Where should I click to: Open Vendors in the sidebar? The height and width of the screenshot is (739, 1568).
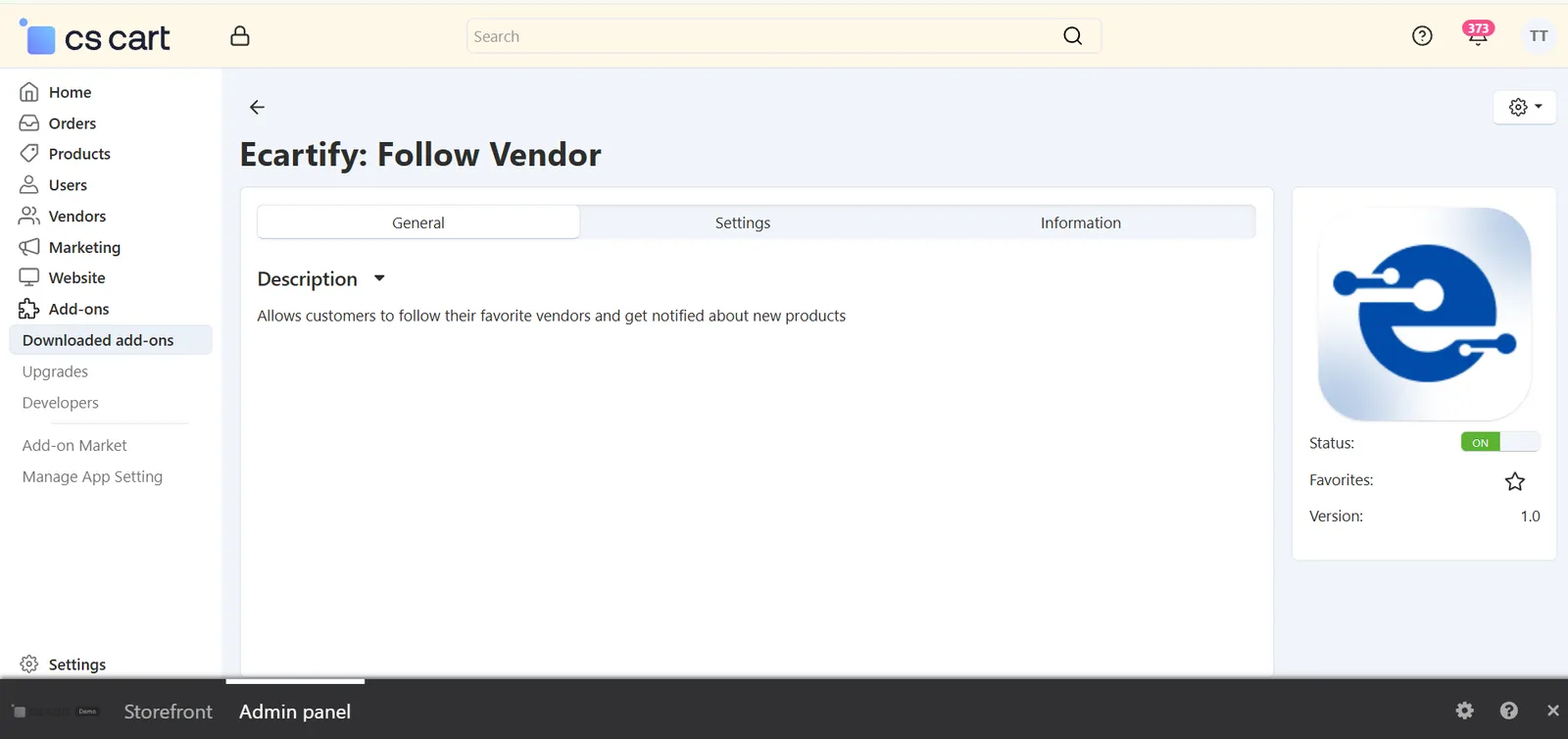[77, 217]
